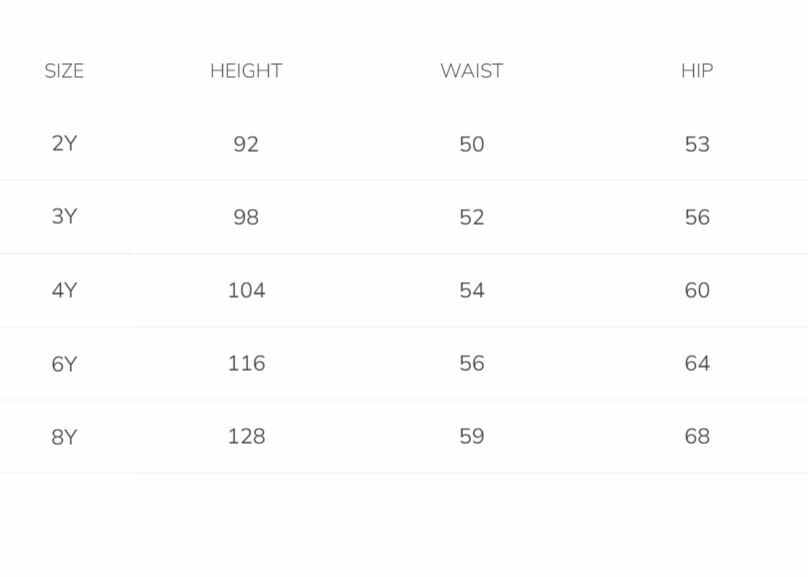Select waist value 59 for 8Y

tap(472, 437)
